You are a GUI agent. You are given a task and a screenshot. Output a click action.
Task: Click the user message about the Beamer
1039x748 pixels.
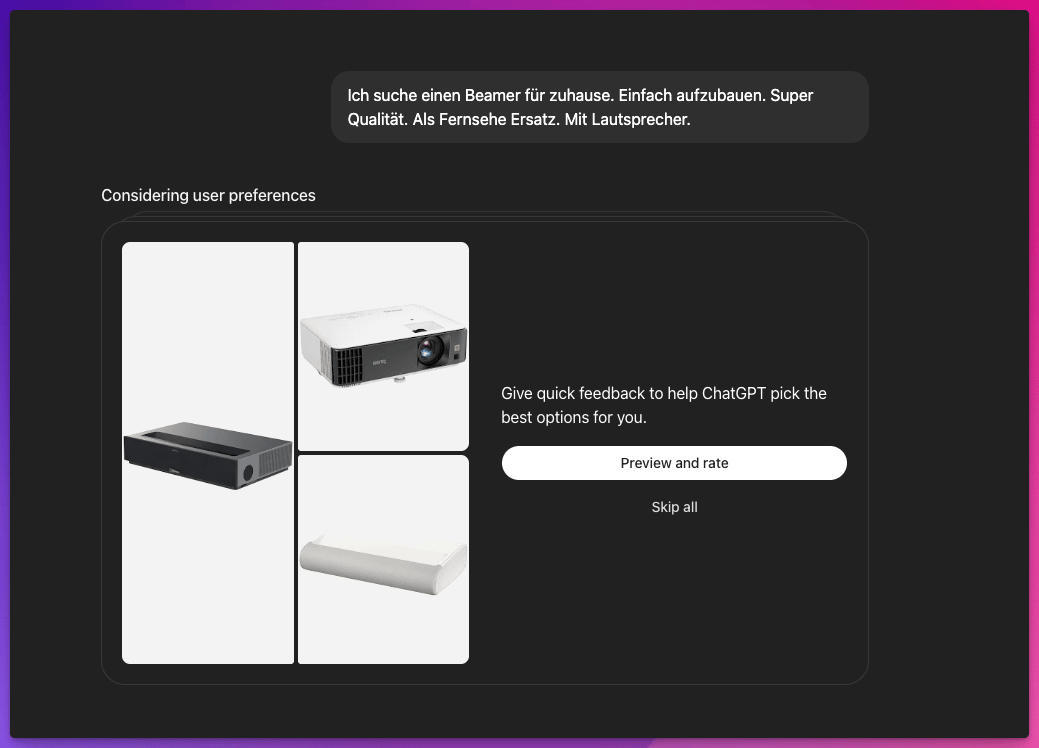click(x=600, y=107)
